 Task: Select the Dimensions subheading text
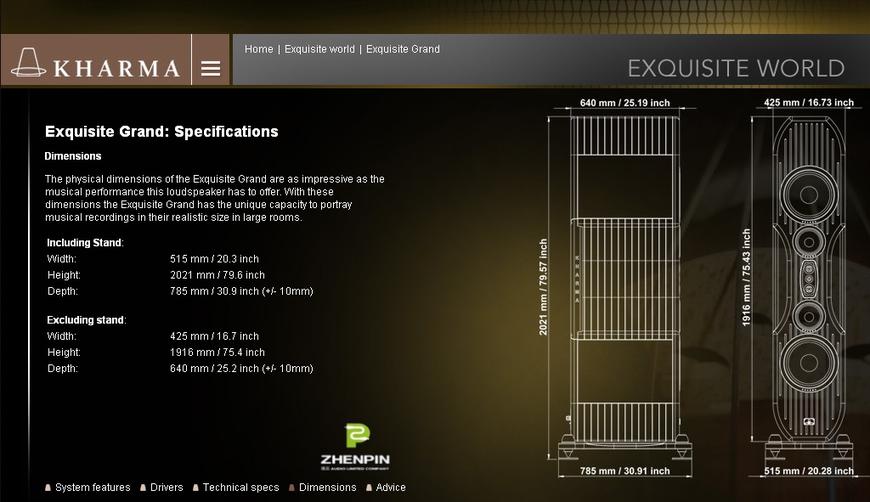click(73, 156)
